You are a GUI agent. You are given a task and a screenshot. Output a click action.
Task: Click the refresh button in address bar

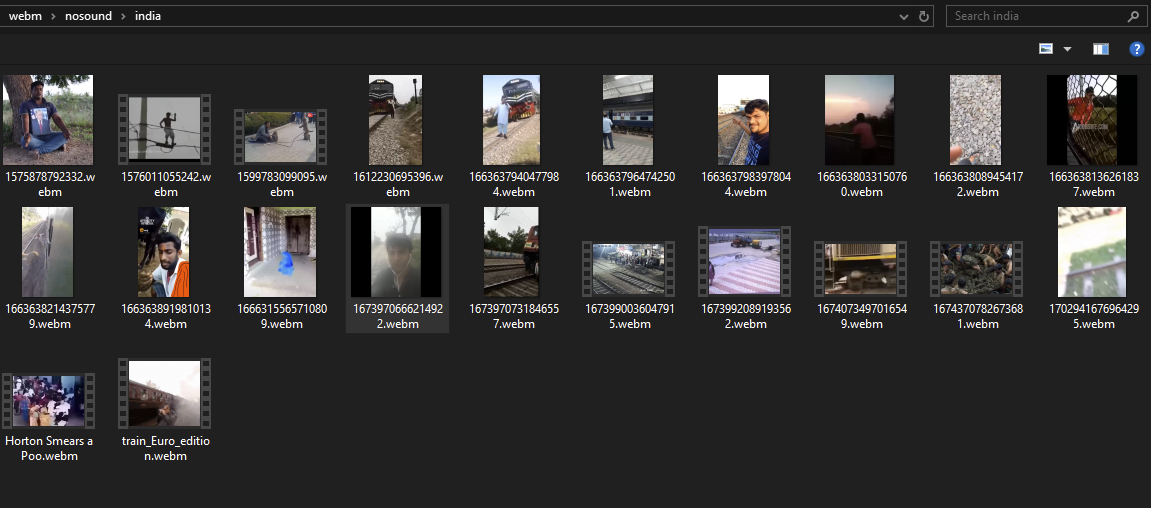(x=923, y=16)
